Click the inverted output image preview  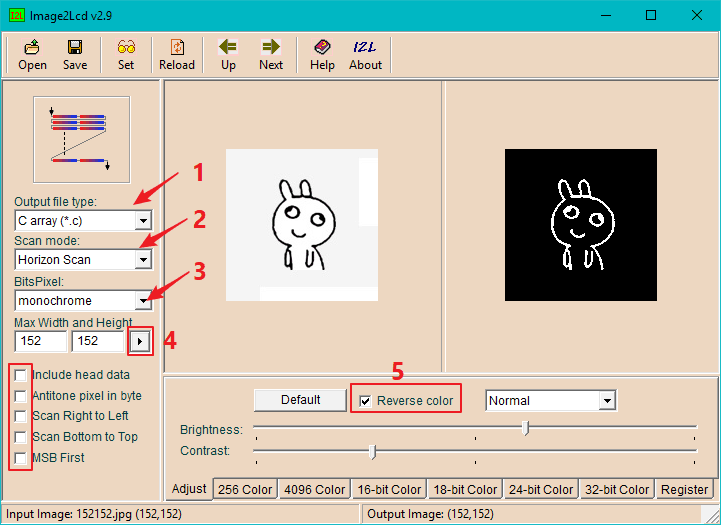[581, 225]
